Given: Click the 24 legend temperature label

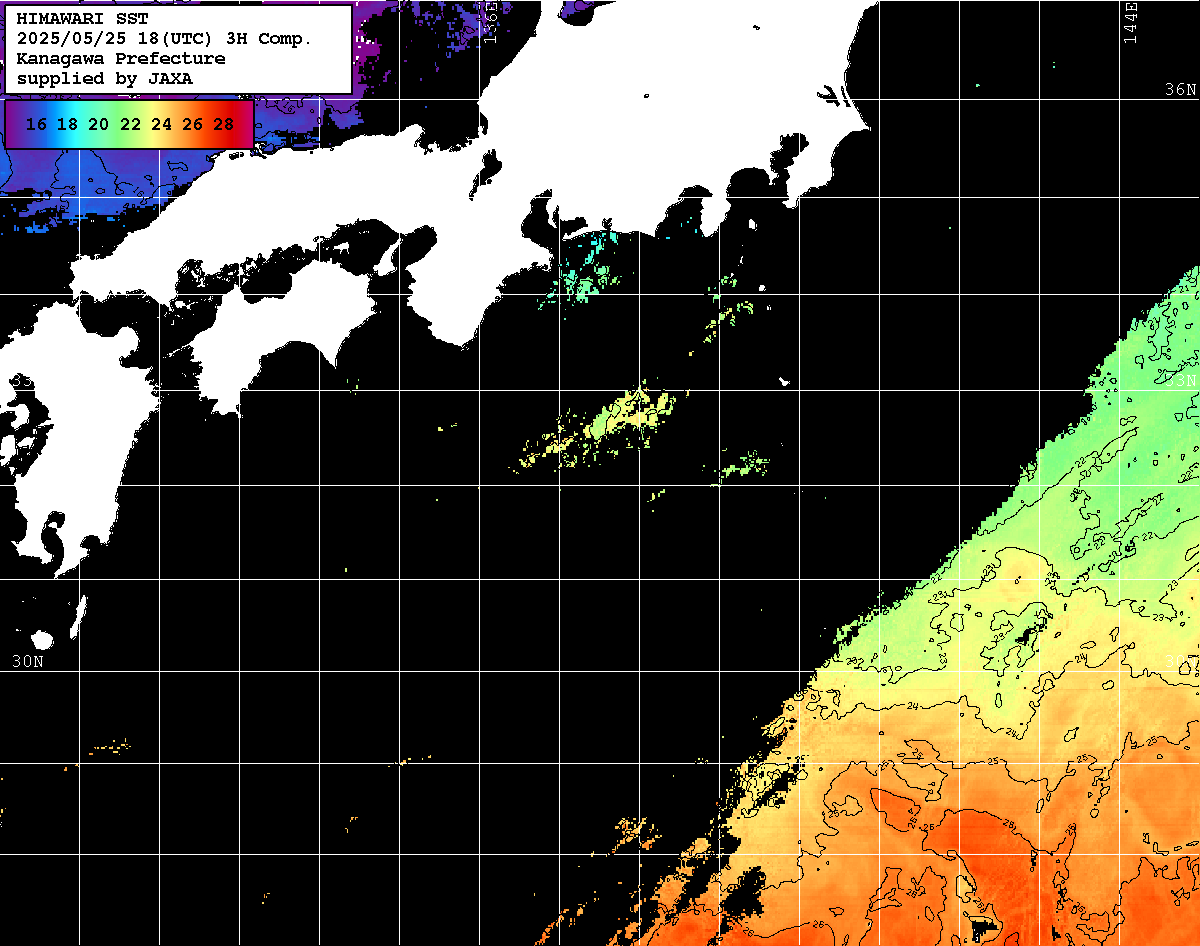Looking at the screenshot, I should pyautogui.click(x=161, y=125).
